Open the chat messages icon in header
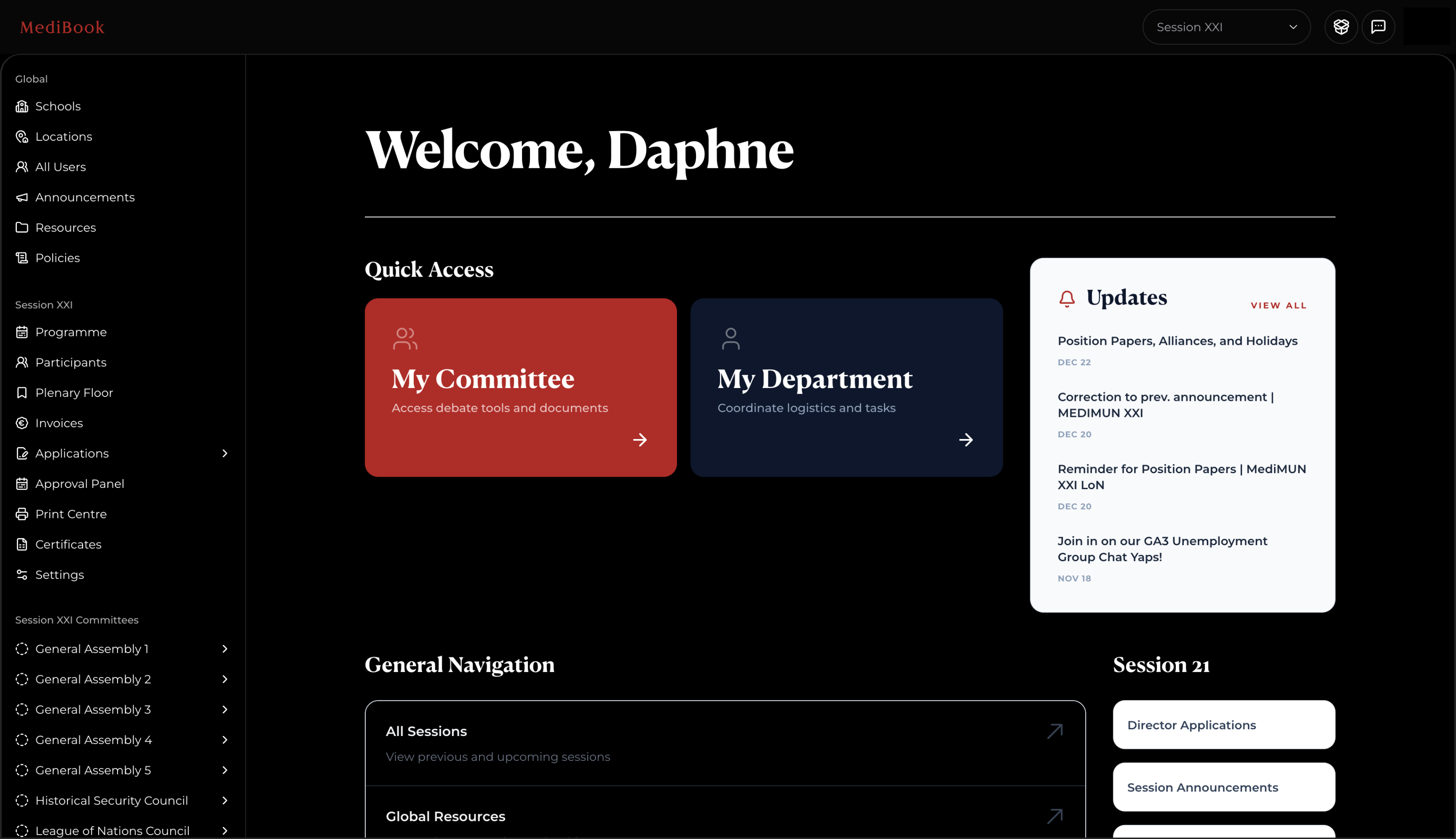 pos(1377,27)
